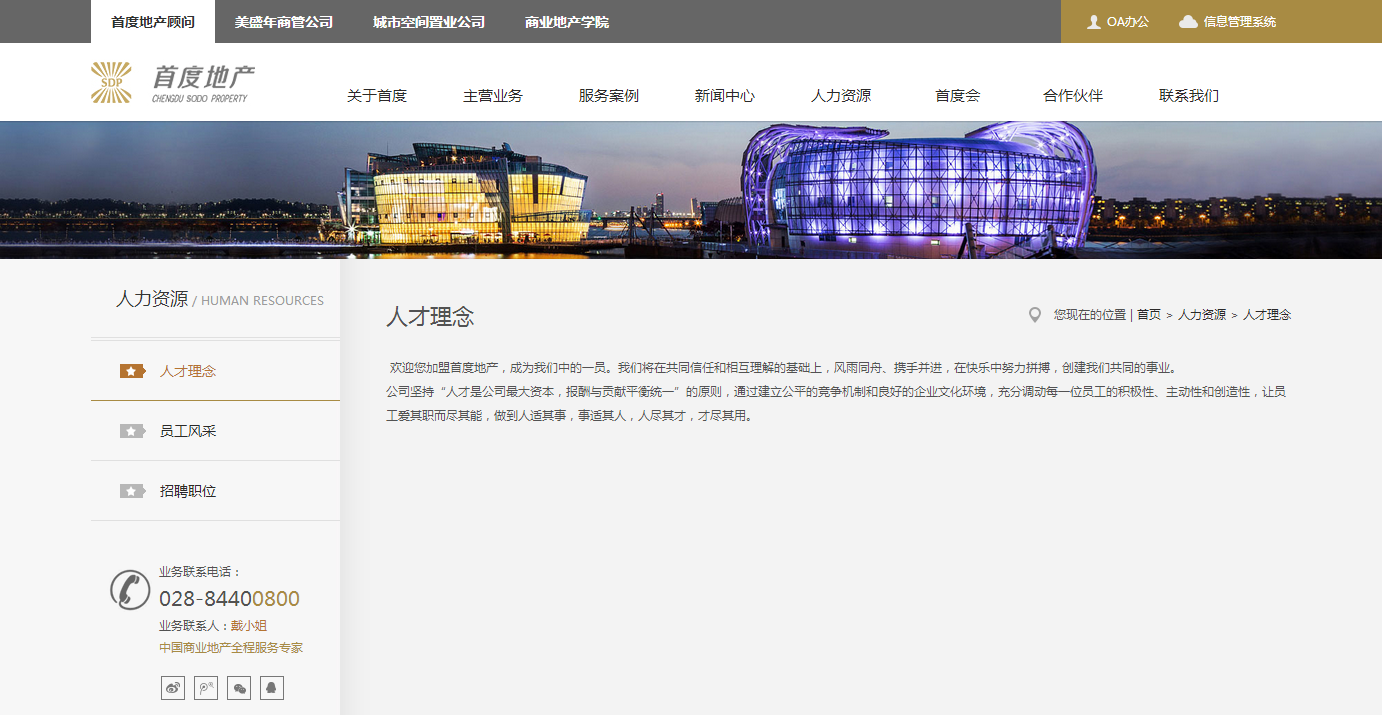Switch to the 城市空间置业公司 top tab
Viewport: 1382px width, 715px height.
click(429, 22)
